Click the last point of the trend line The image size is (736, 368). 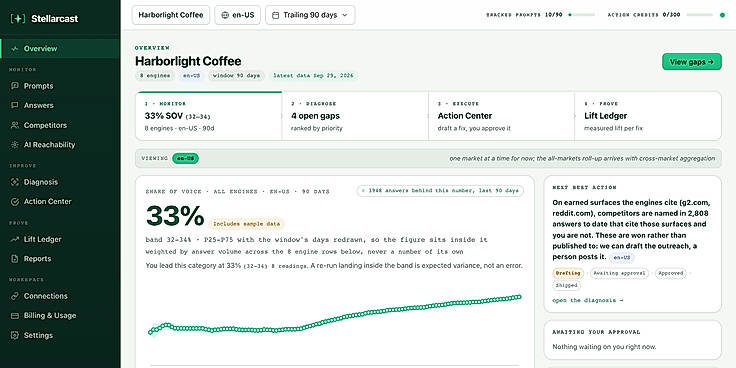(x=519, y=297)
